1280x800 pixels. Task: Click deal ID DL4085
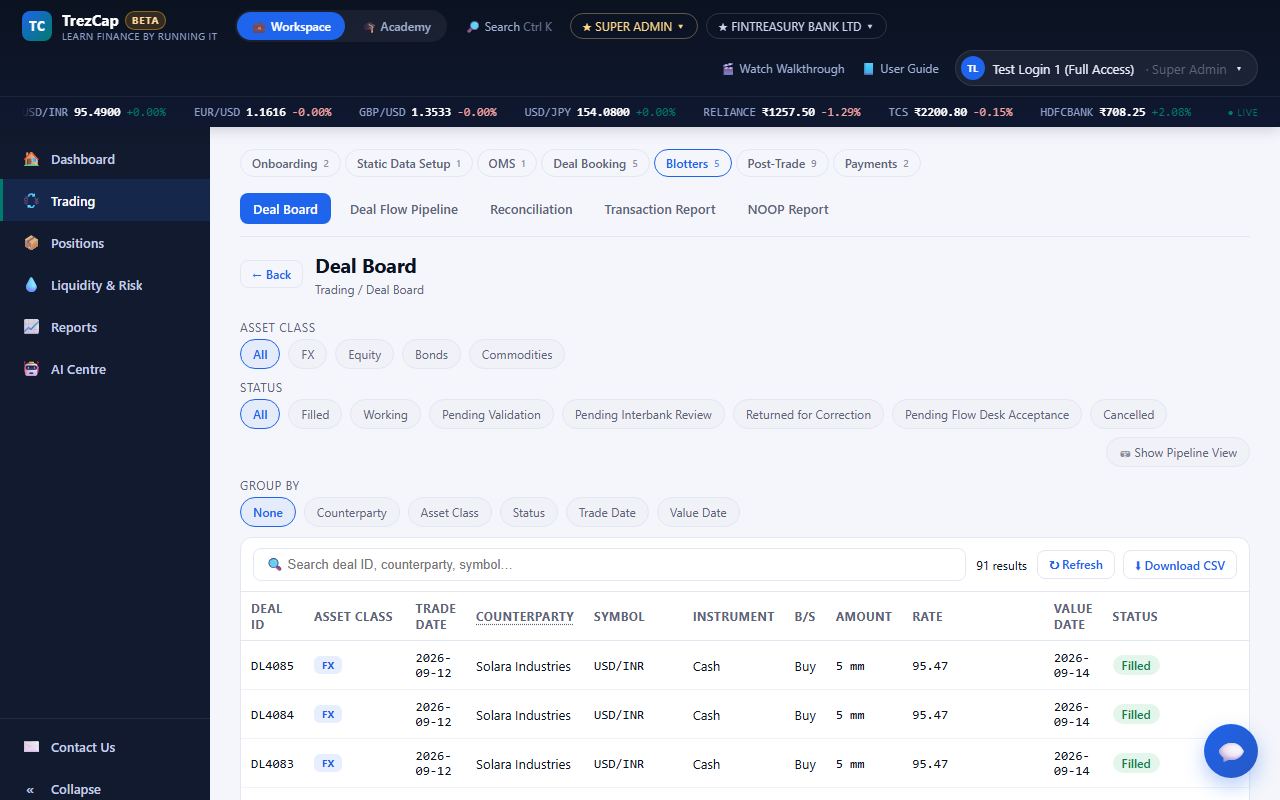pos(272,666)
